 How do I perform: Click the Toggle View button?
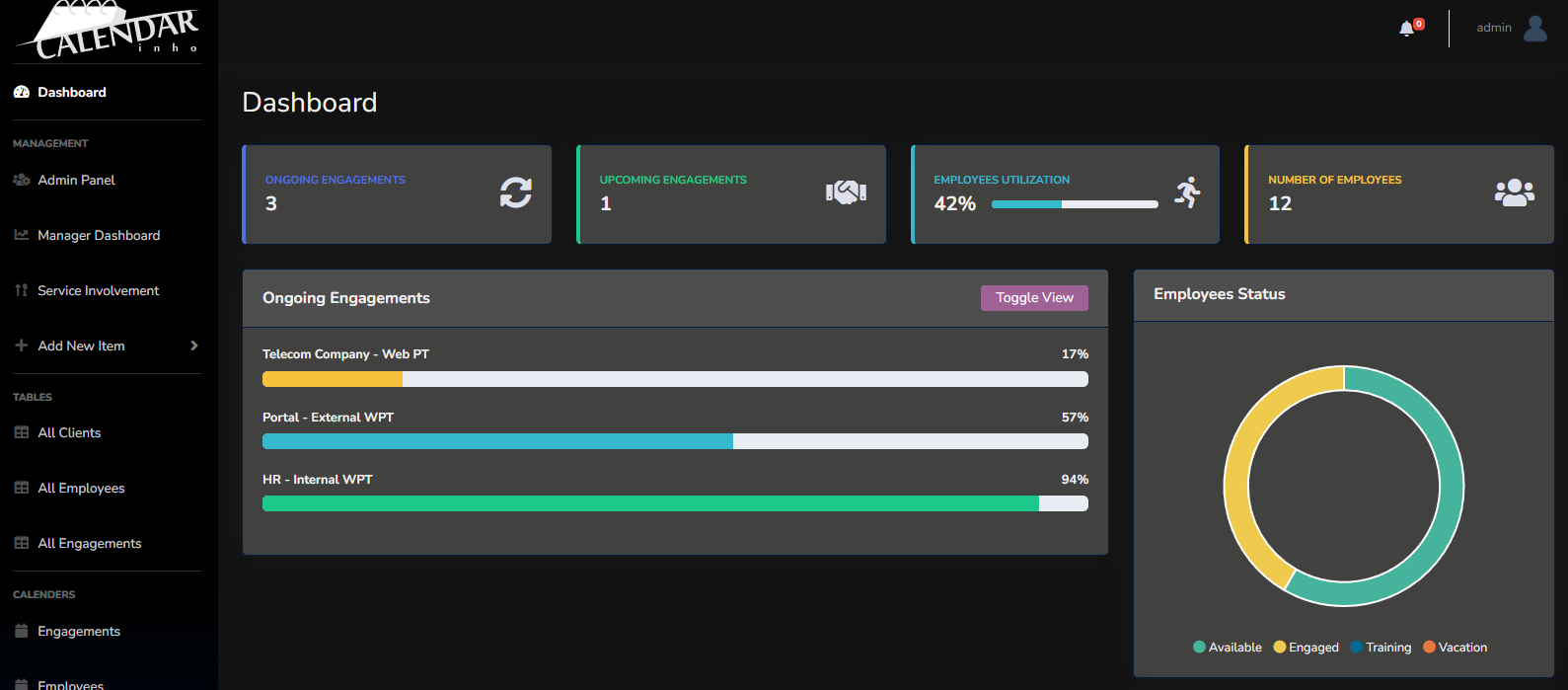[1034, 298]
